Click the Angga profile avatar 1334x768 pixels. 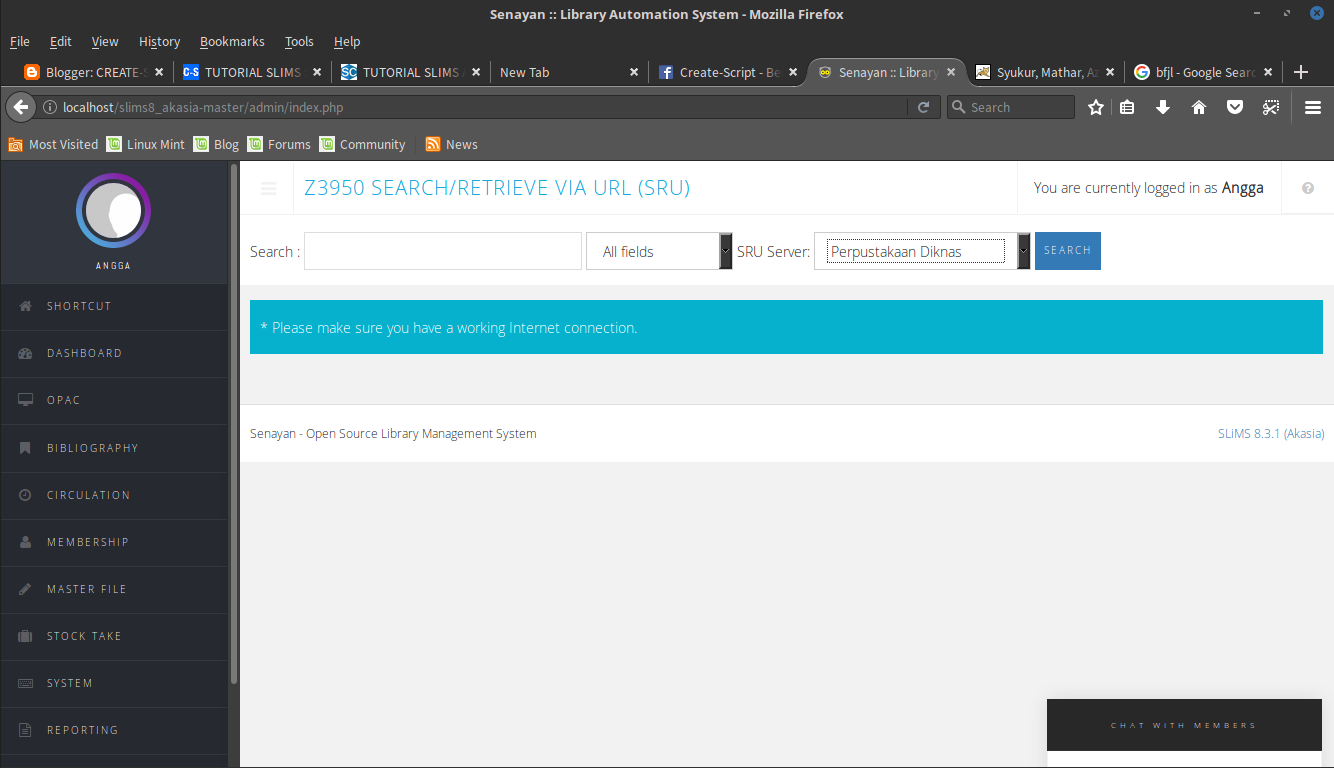pos(113,210)
